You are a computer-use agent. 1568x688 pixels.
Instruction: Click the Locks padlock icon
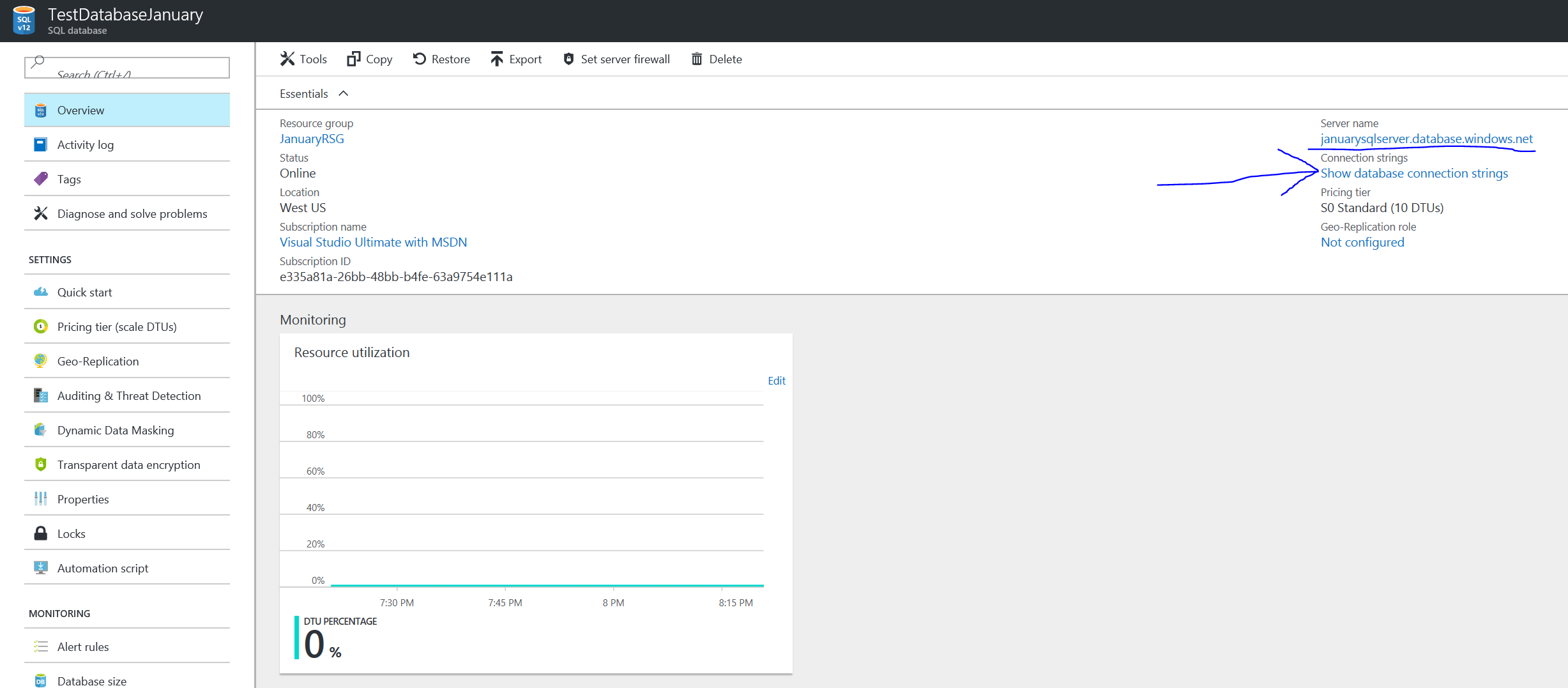[41, 533]
